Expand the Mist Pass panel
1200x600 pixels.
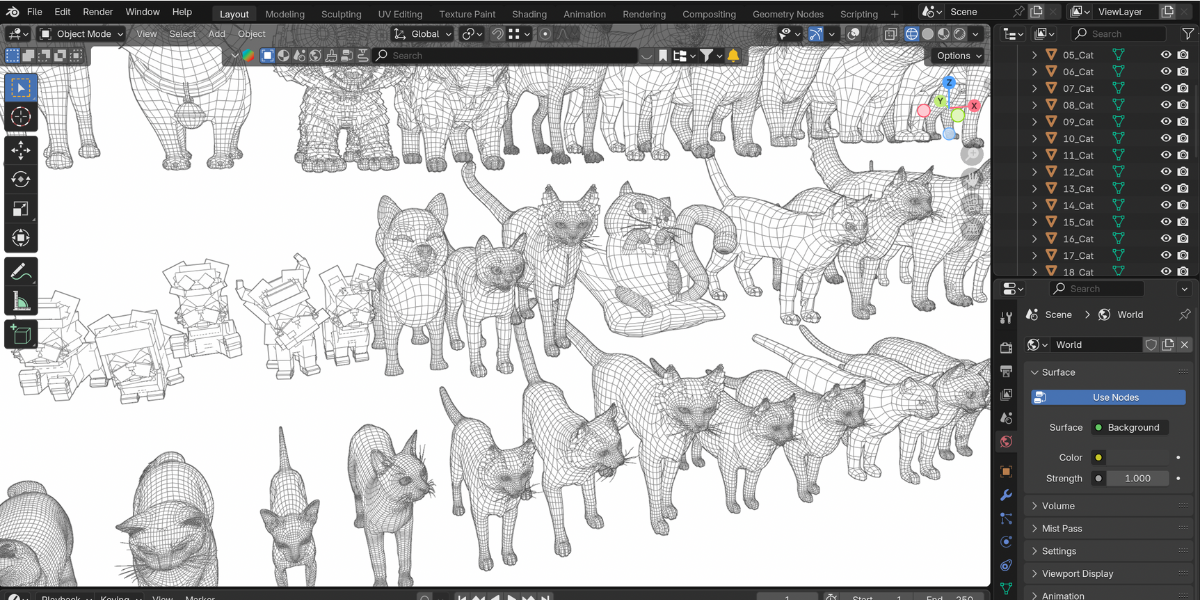pos(1108,528)
